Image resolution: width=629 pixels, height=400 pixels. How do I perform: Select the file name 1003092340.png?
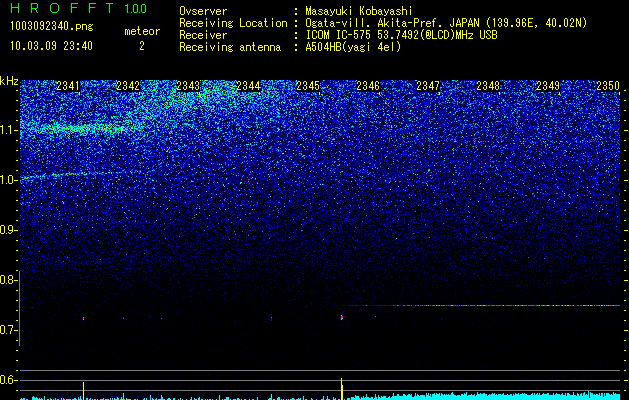pos(52,27)
